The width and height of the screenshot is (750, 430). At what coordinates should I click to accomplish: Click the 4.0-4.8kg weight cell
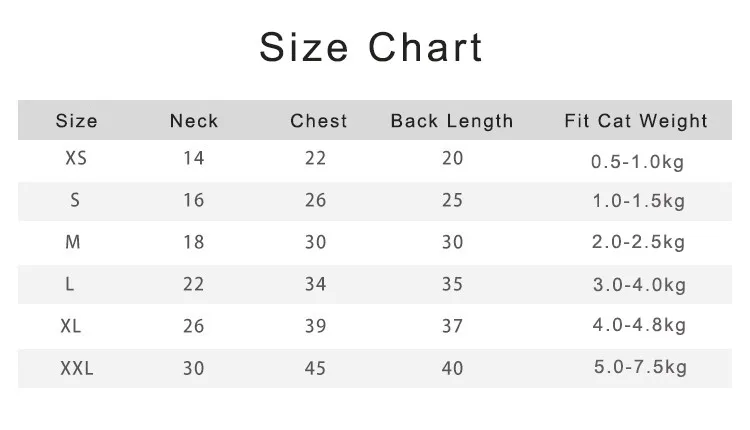click(x=638, y=326)
